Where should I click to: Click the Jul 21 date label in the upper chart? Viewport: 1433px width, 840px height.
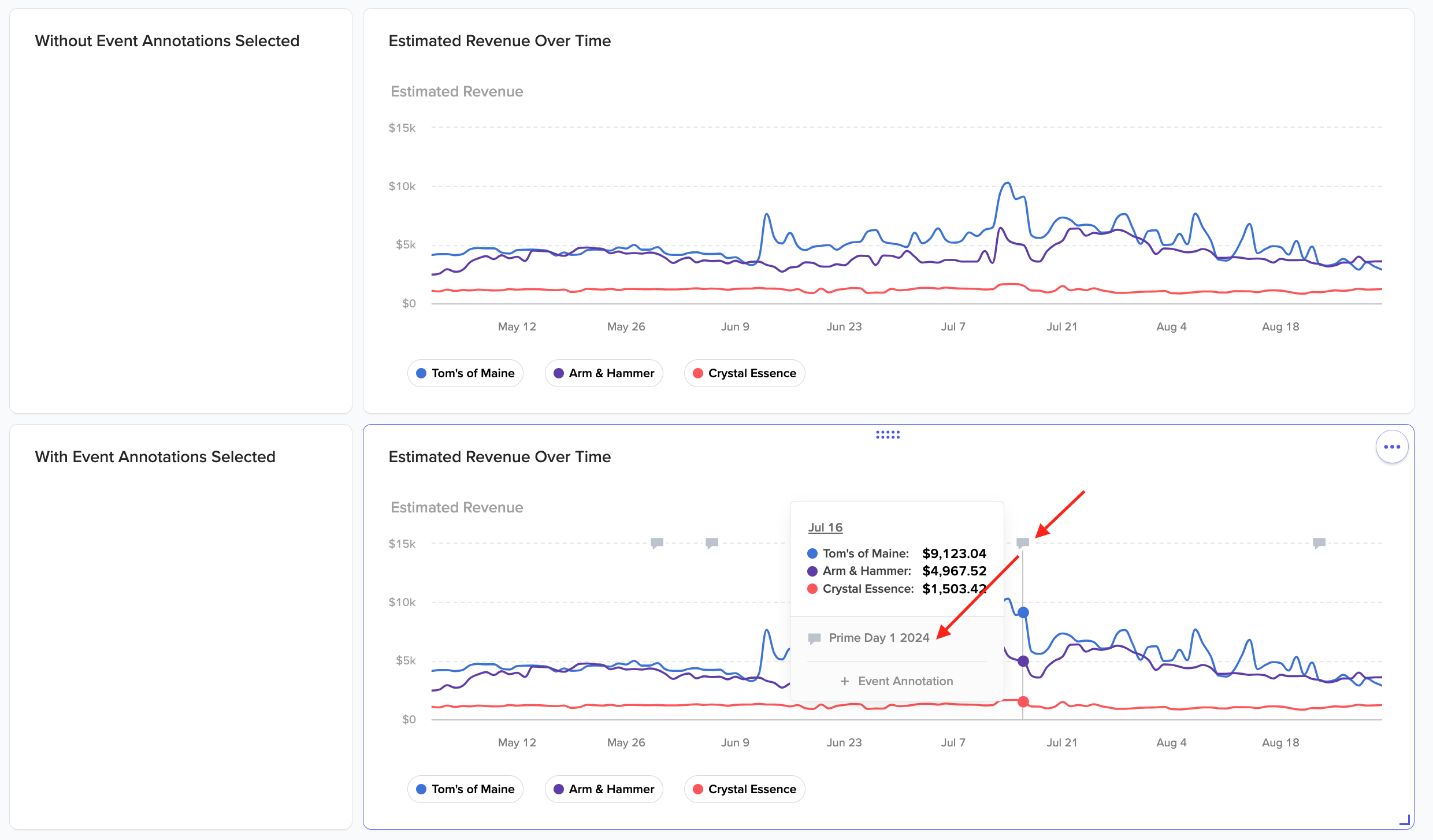pos(1062,326)
